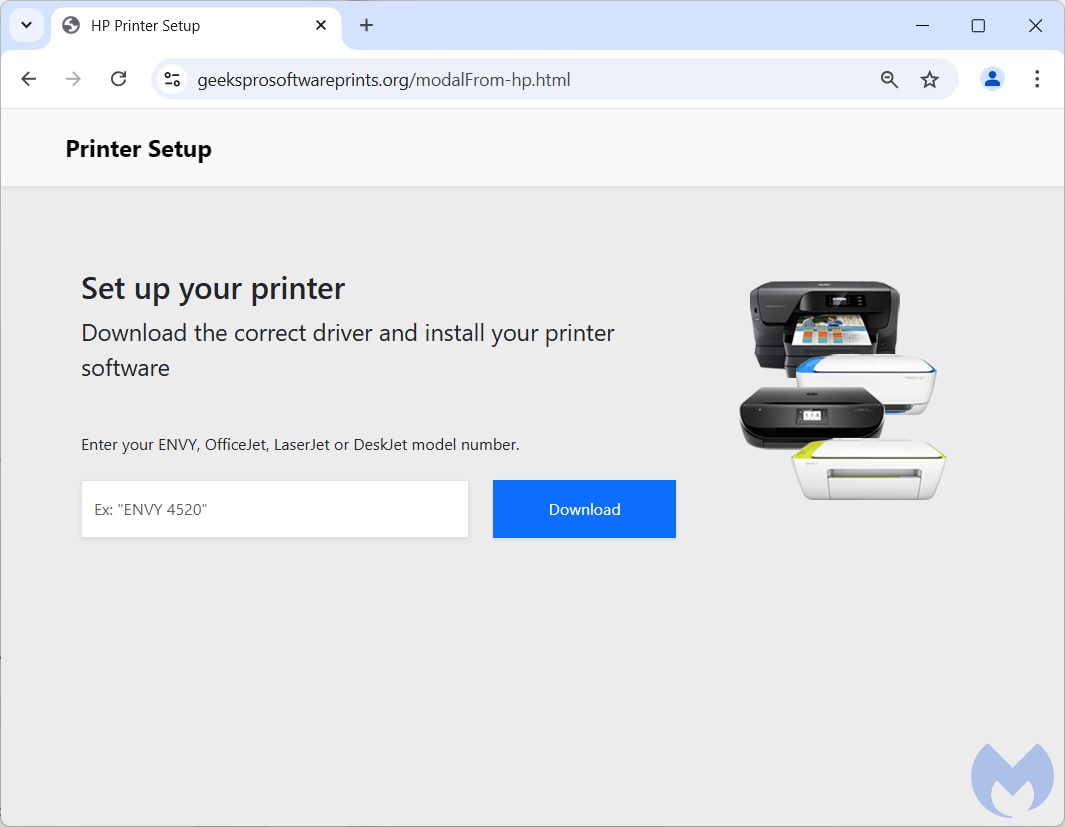Viewport: 1065px width, 827px height.
Task: Close the HP Printer Setup tab
Action: 321,26
